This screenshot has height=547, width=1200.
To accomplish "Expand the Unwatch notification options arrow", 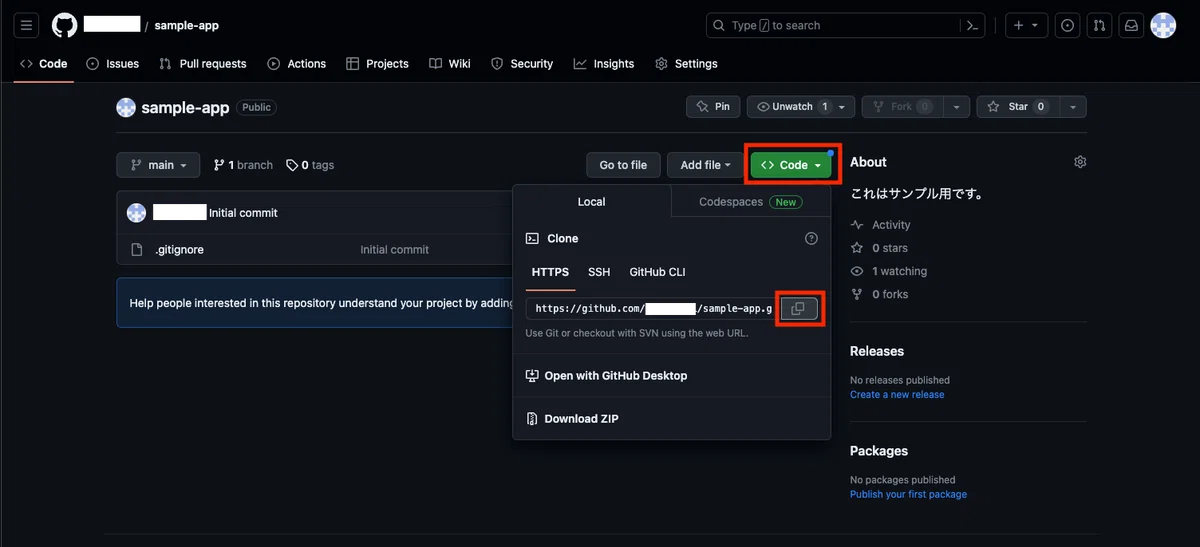I will 842,107.
